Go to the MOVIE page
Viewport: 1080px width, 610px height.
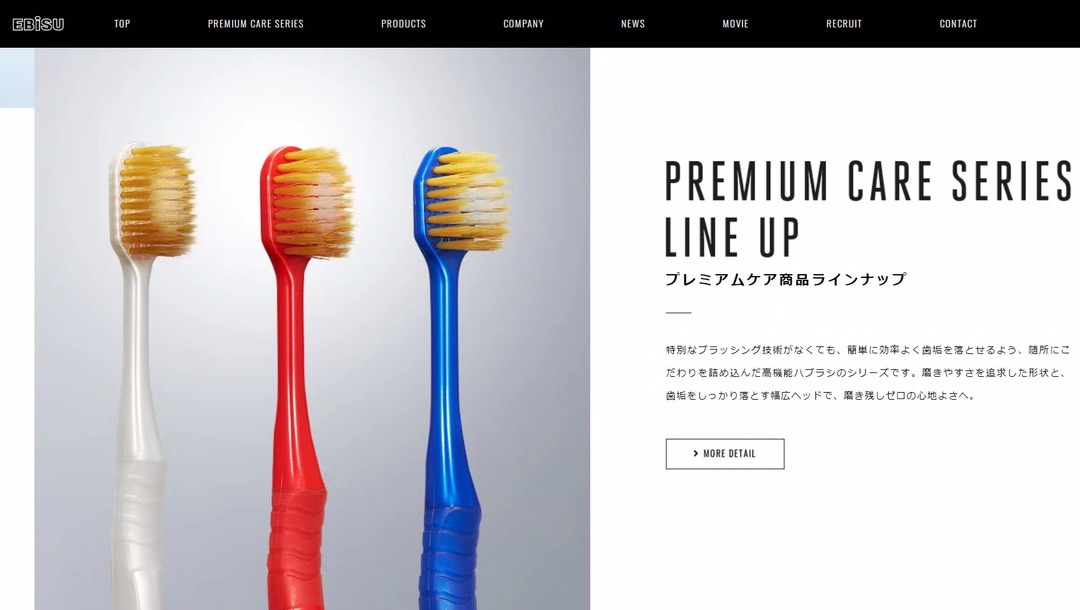click(735, 23)
